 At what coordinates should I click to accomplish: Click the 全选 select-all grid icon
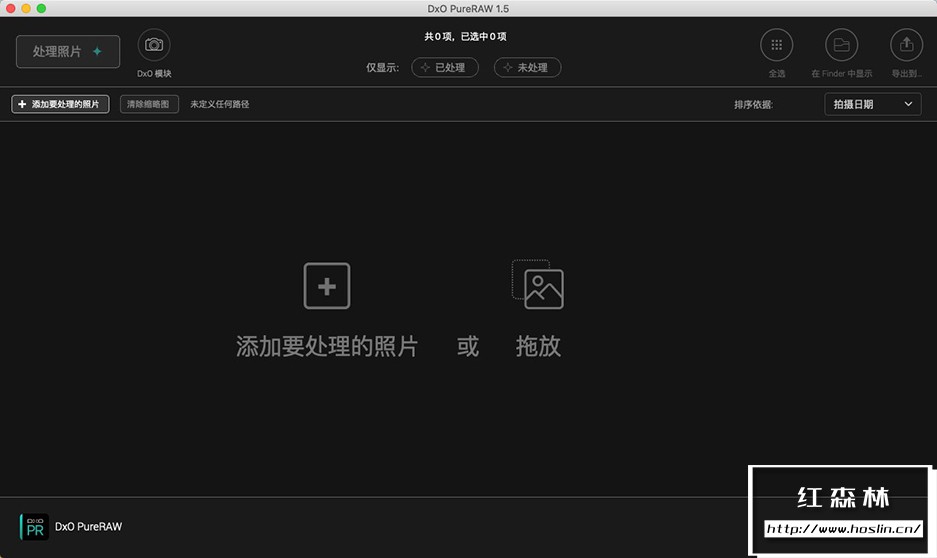(776, 45)
